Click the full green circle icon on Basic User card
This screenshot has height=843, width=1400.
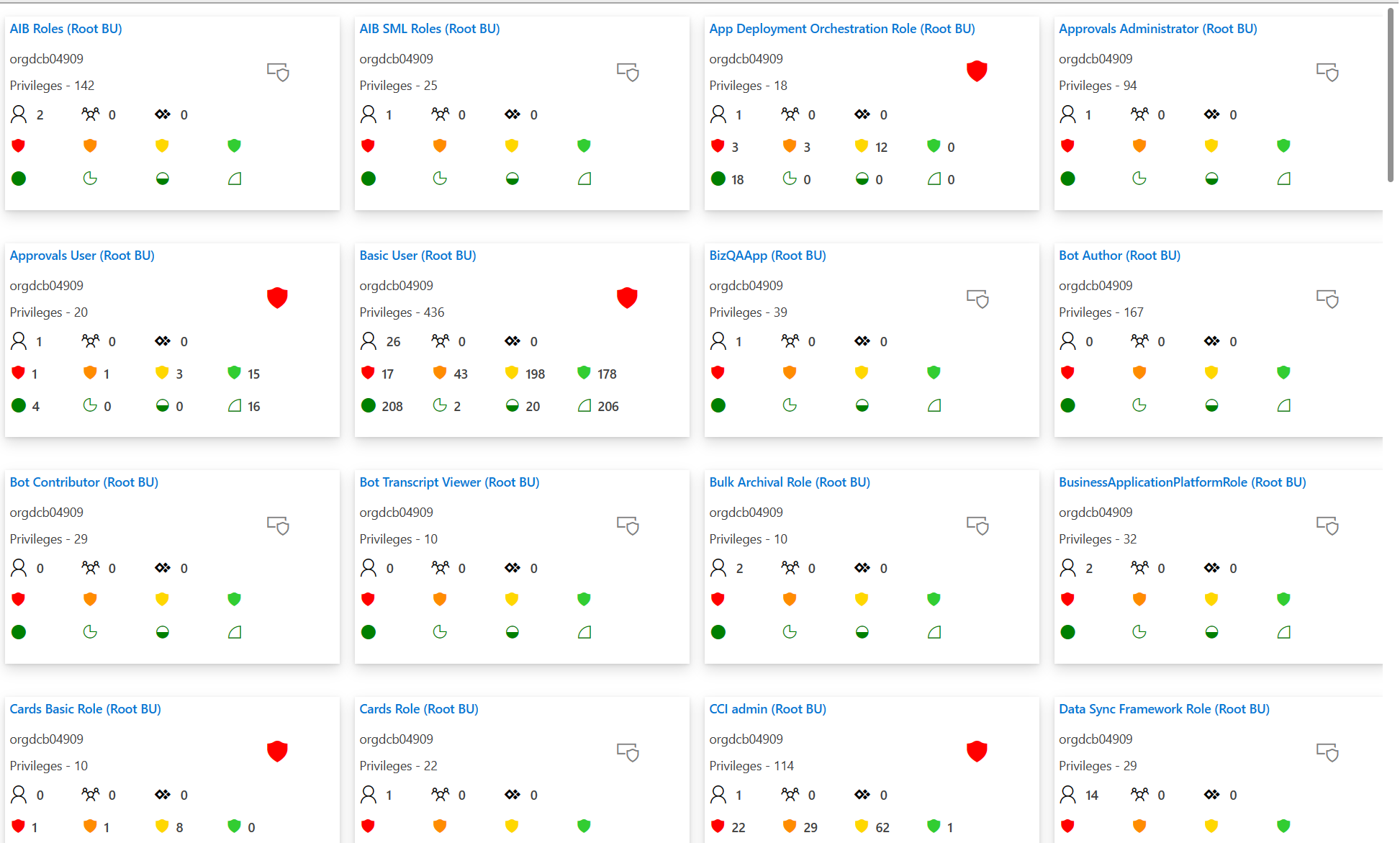pyautogui.click(x=369, y=405)
